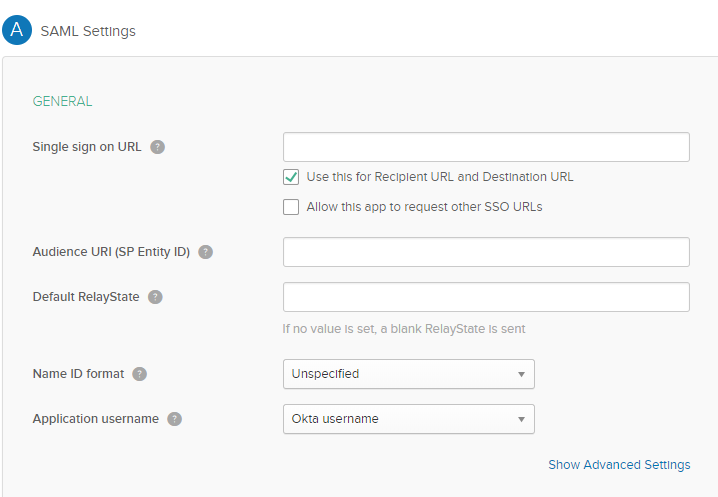This screenshot has width=718, height=497.
Task: Uncheck Use this for Recipient URL and Destination URL
Action: tap(291, 177)
